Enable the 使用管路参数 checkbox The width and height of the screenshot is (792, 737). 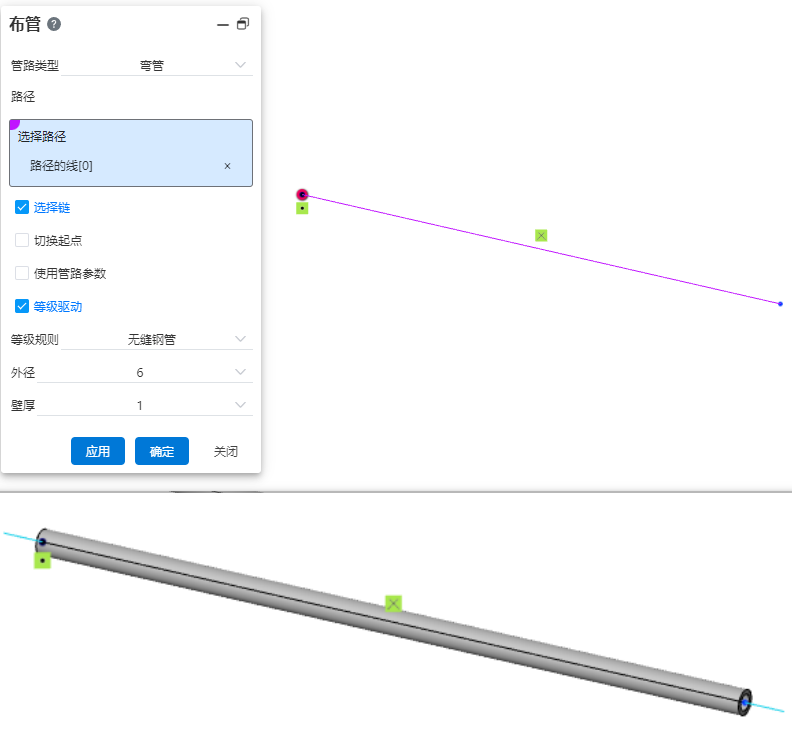22,273
